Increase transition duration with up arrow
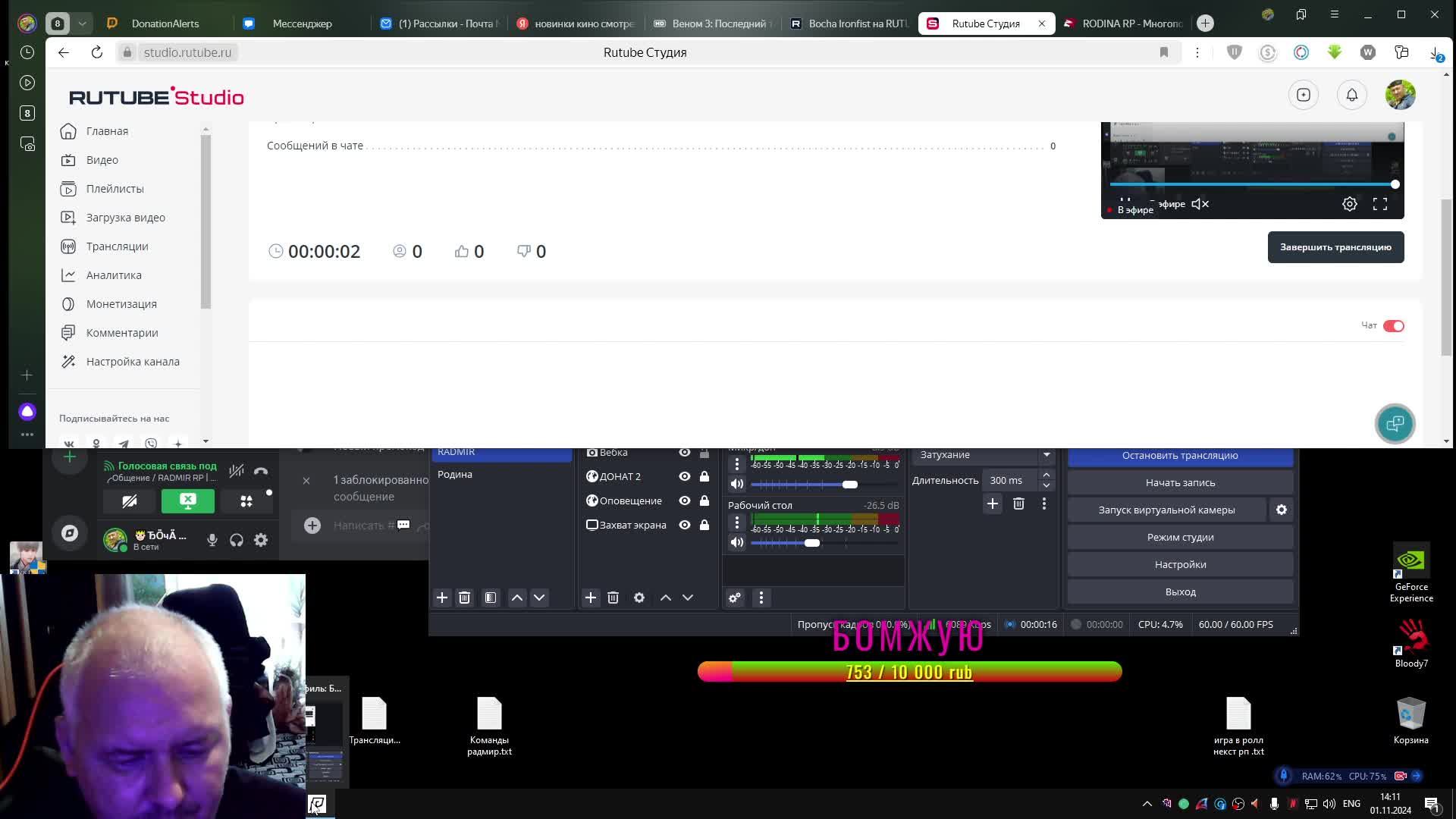Screen dimensions: 1456x819 (x=1046, y=475)
